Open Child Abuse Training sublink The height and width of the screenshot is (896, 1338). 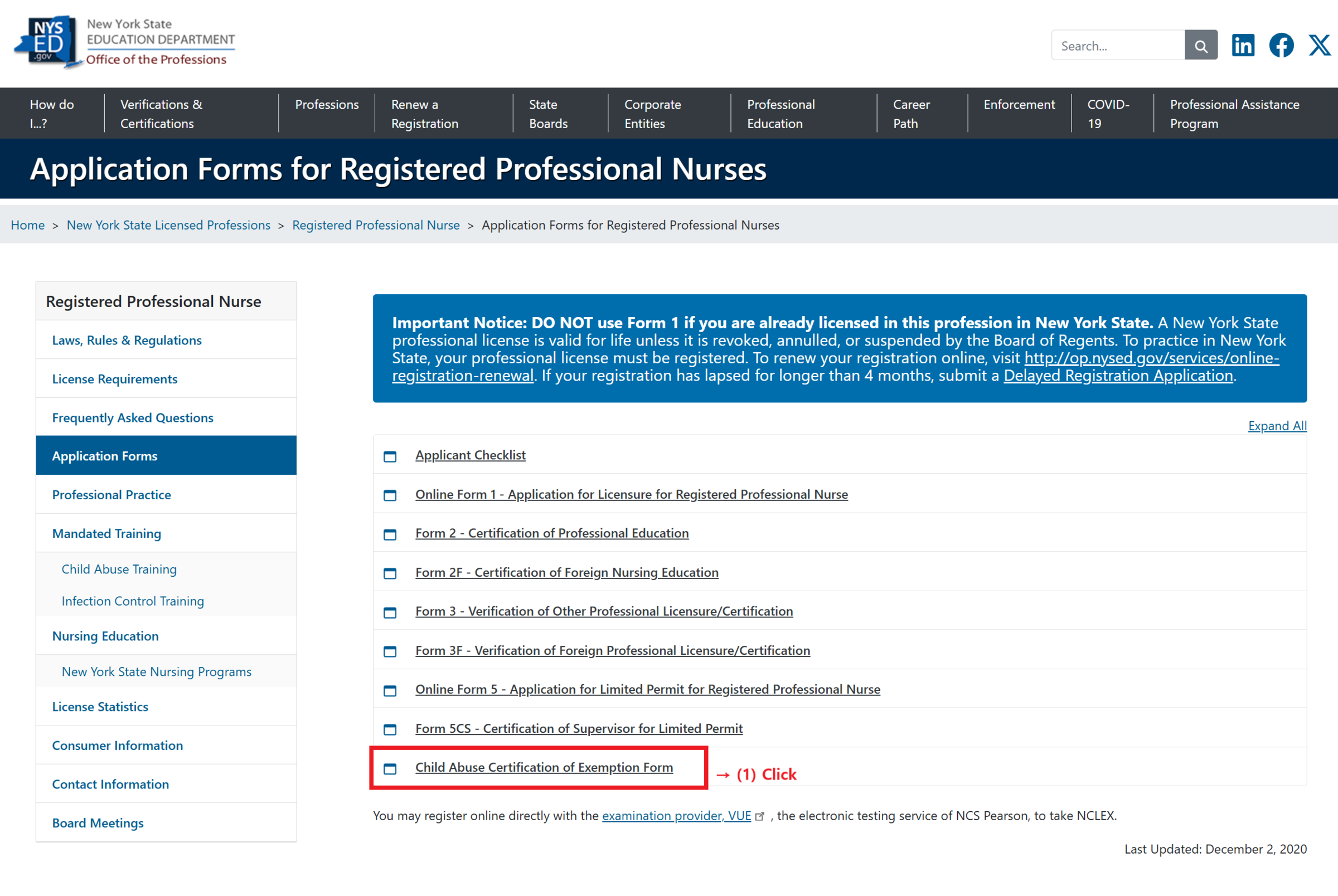pos(119,569)
